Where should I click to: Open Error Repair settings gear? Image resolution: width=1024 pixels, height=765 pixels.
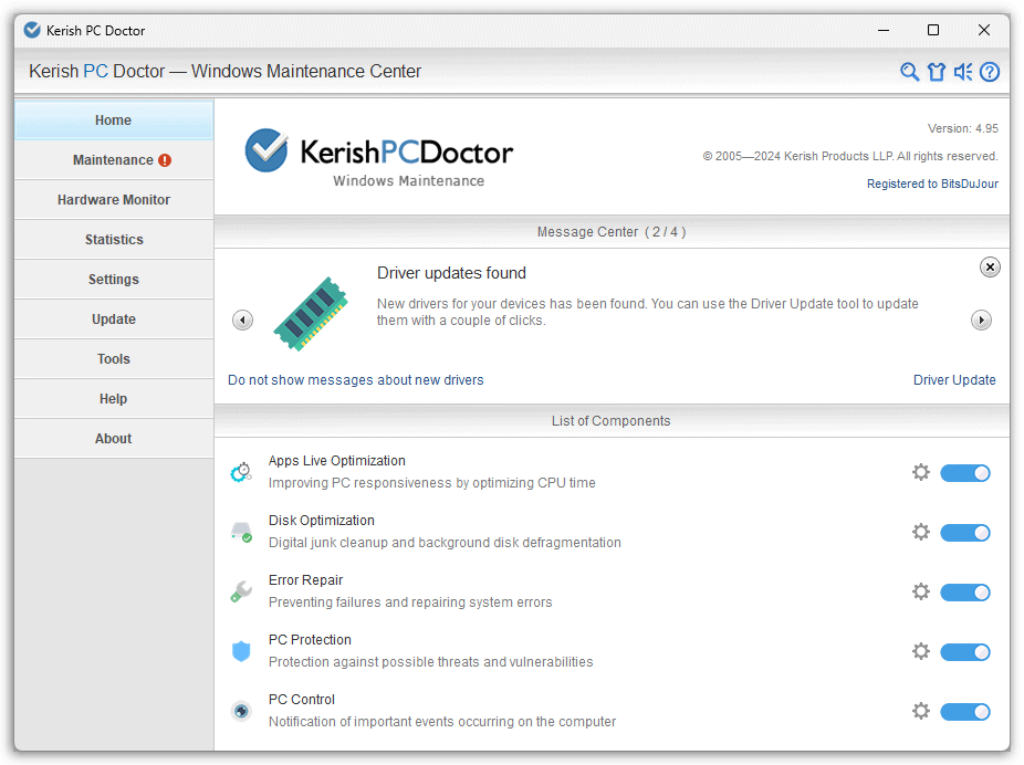tap(921, 591)
